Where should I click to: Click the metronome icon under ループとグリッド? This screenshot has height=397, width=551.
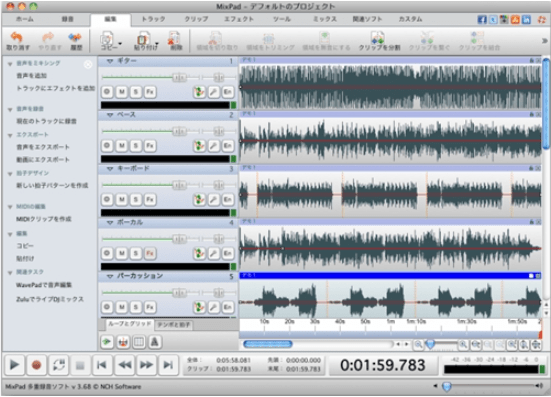pyautogui.click(x=155, y=342)
